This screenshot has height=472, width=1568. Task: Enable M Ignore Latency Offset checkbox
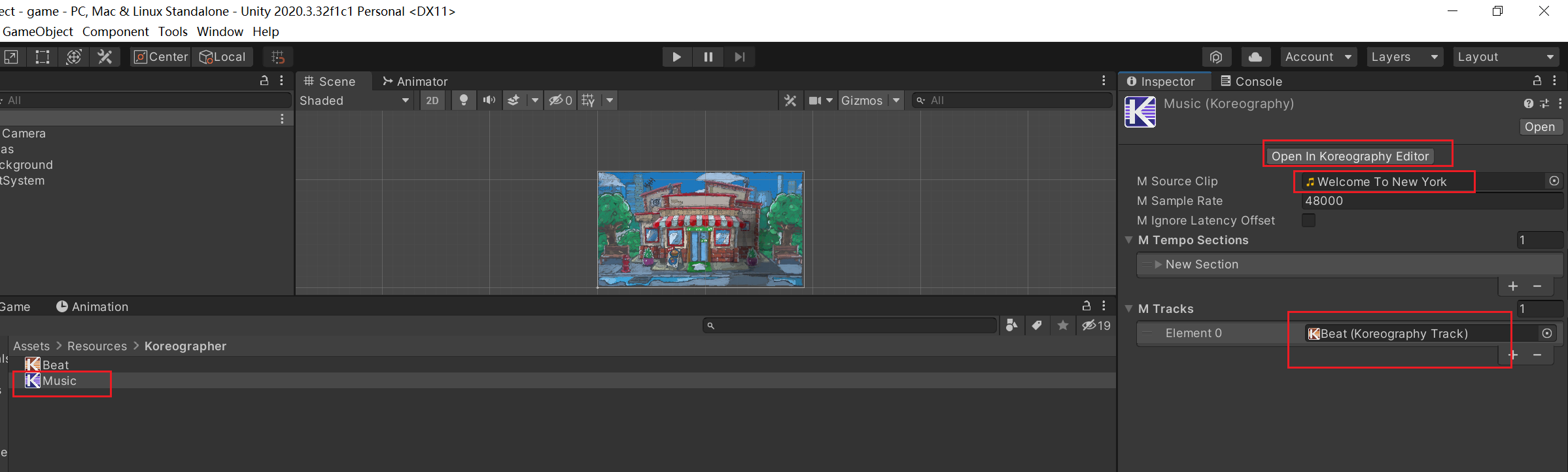(x=1308, y=221)
